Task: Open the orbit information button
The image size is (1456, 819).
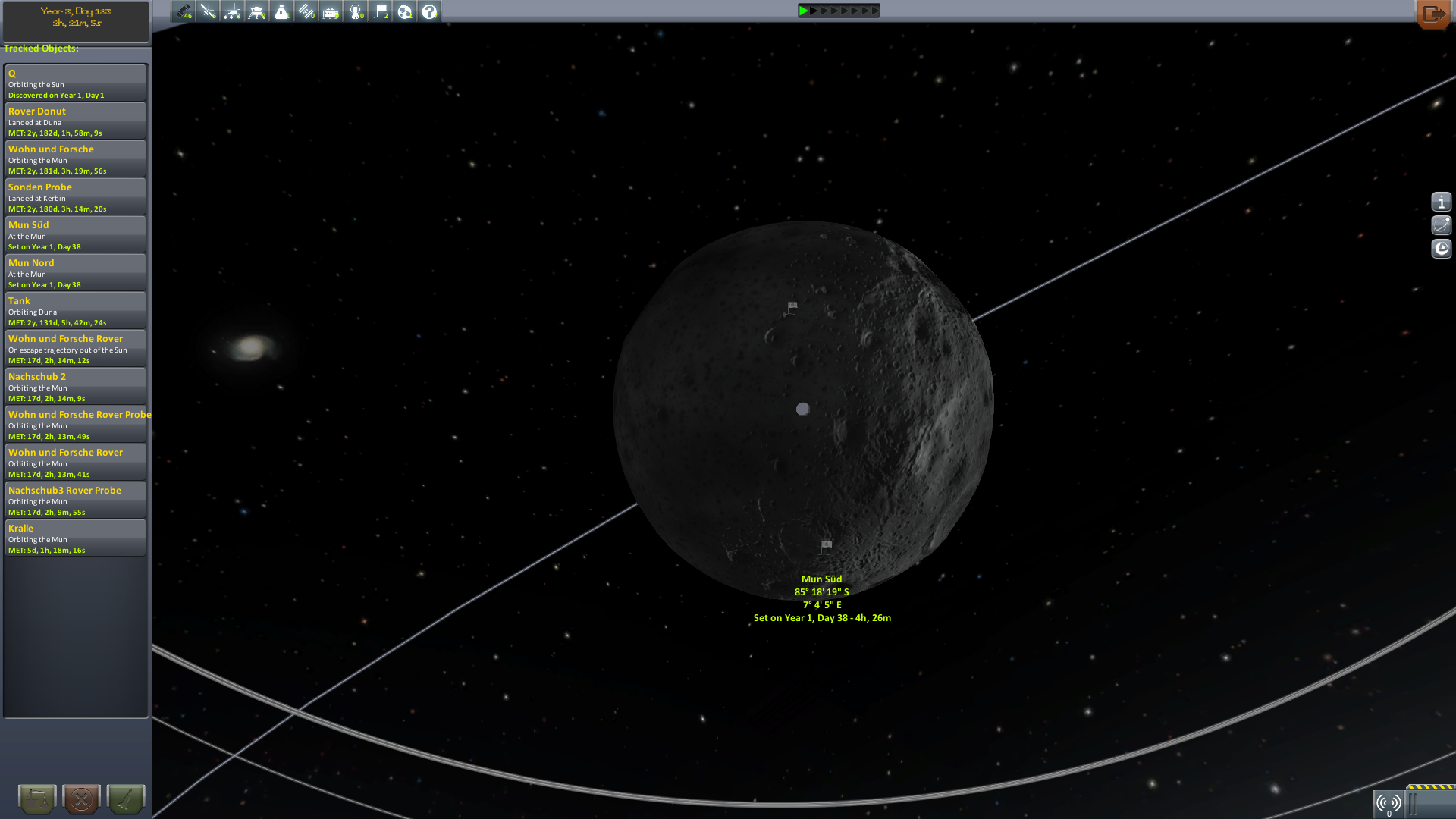Action: tap(1441, 225)
